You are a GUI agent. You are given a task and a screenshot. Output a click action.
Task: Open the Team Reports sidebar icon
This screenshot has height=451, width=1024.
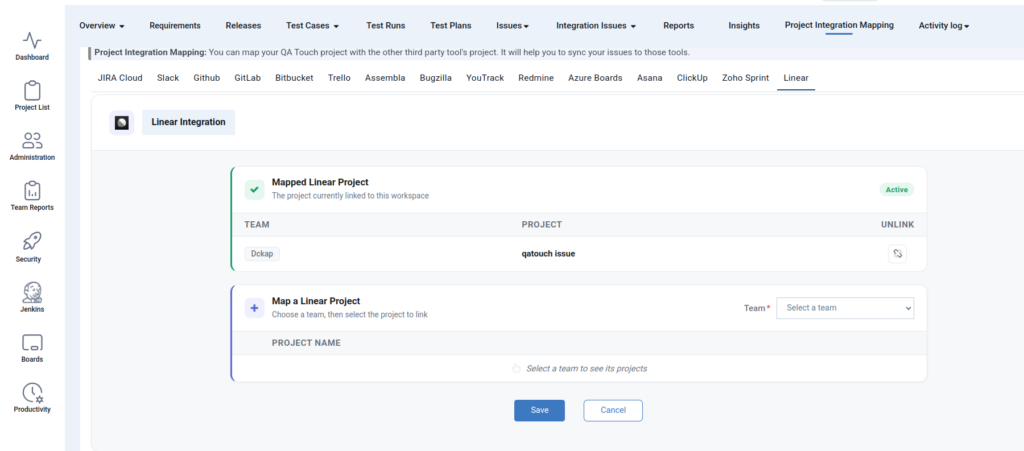[32, 191]
